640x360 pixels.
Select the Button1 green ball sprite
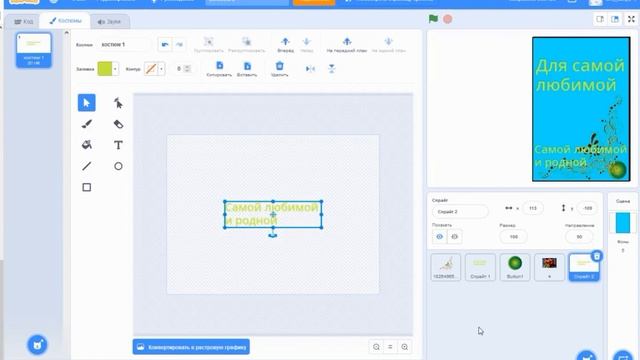pyautogui.click(x=515, y=267)
